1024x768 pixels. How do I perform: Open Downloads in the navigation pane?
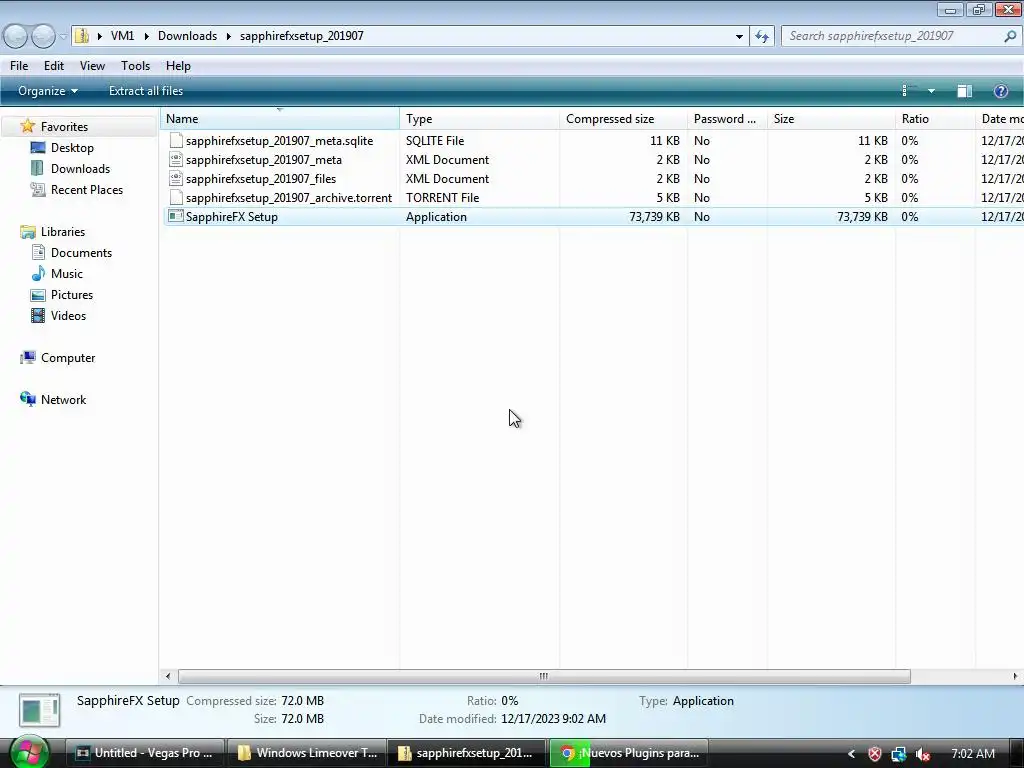80,168
